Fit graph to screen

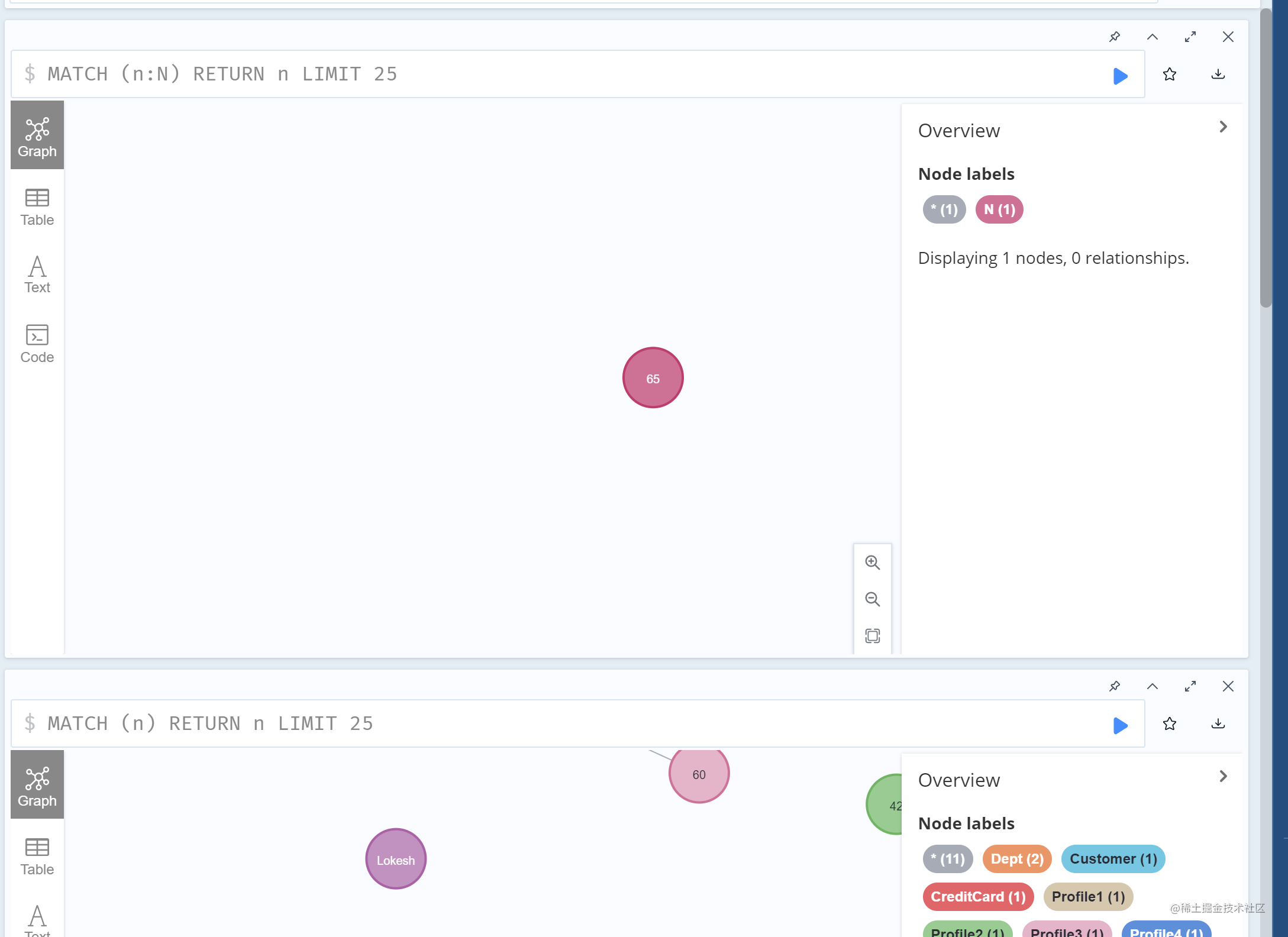coord(872,636)
